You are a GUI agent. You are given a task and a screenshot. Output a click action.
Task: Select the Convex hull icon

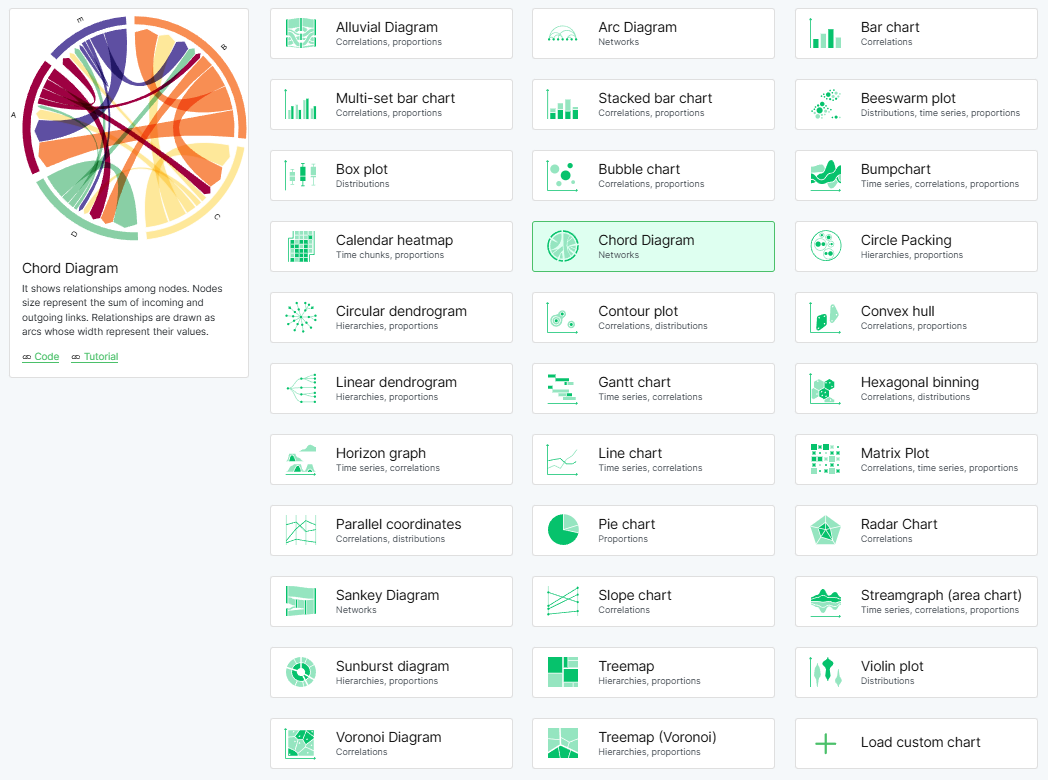[x=825, y=317]
